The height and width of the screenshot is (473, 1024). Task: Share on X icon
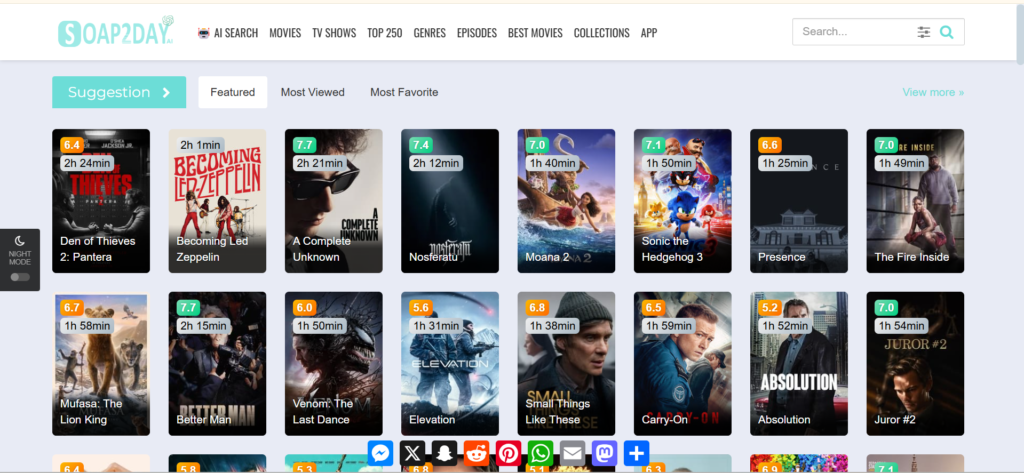(x=412, y=453)
